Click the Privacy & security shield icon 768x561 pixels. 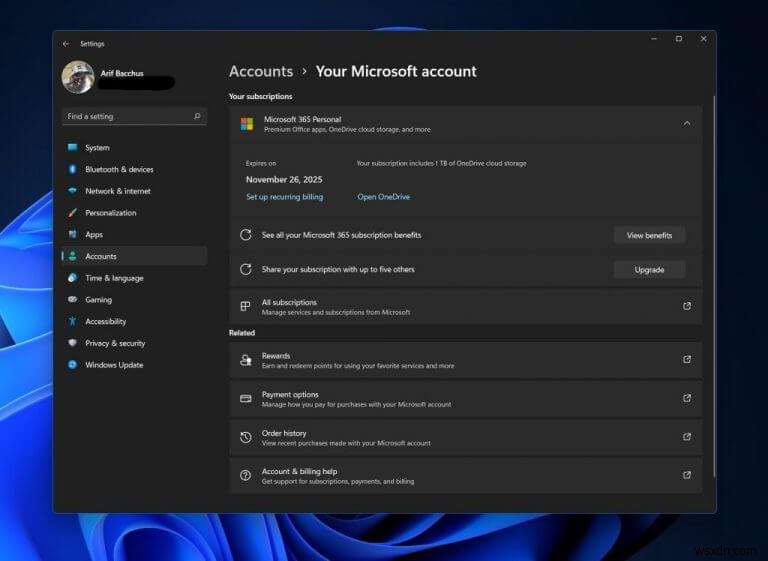point(72,343)
